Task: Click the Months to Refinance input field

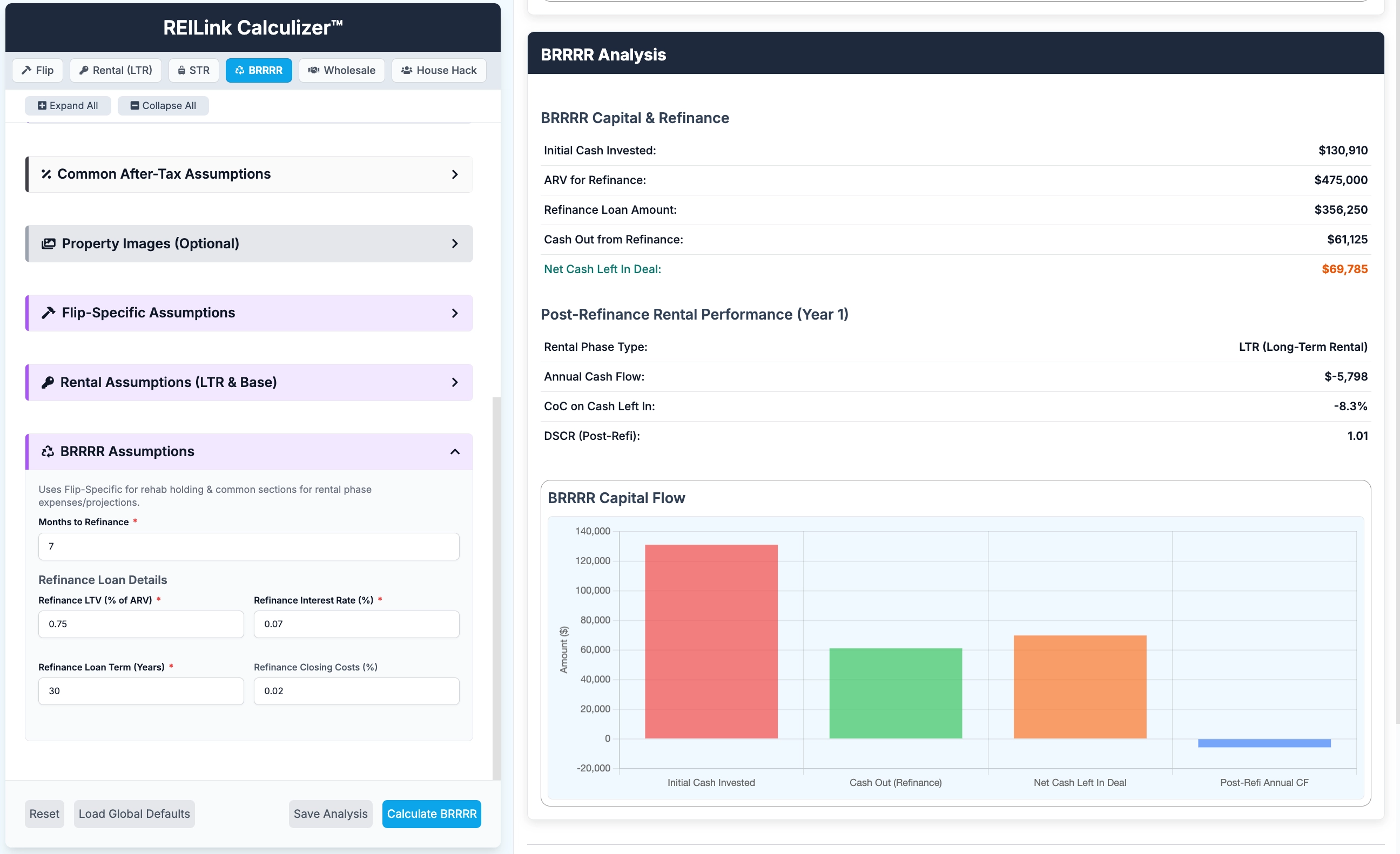Action: pyautogui.click(x=248, y=546)
